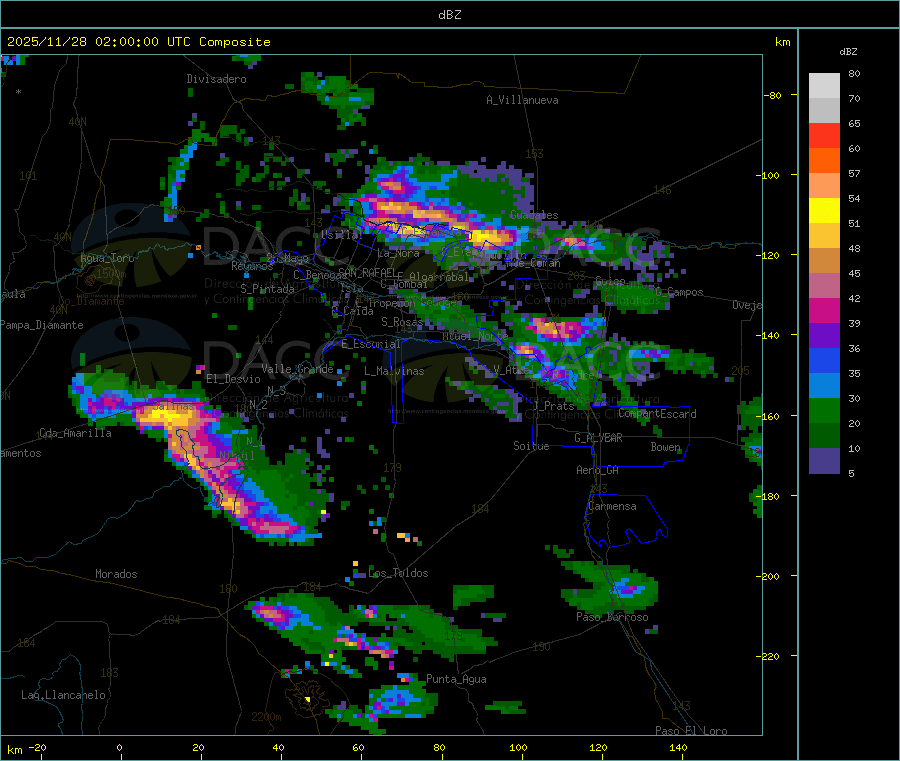Pick the dark blue 35-36 dBZ legend swatch

824,361
